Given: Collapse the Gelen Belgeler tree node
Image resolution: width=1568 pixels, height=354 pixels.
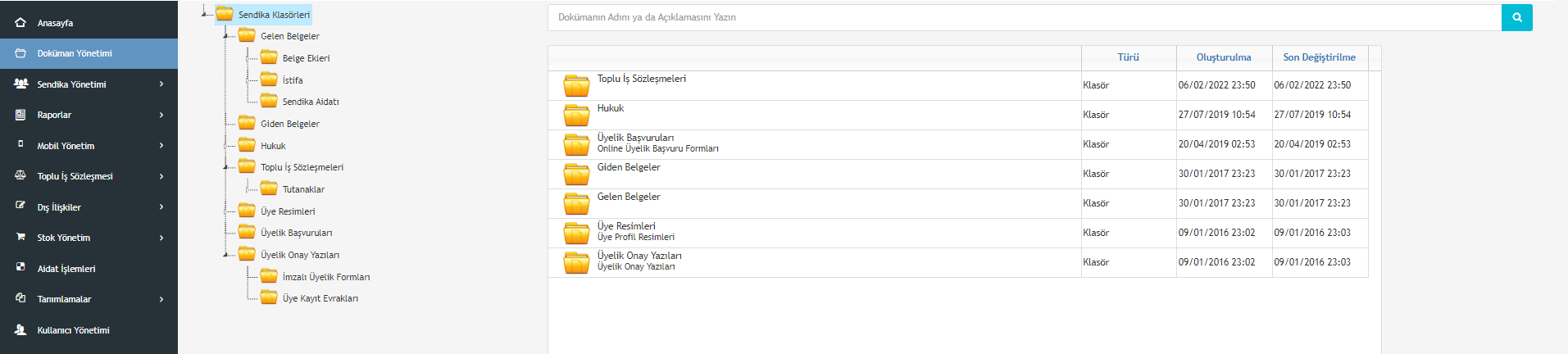Looking at the screenshot, I should coord(225,36).
